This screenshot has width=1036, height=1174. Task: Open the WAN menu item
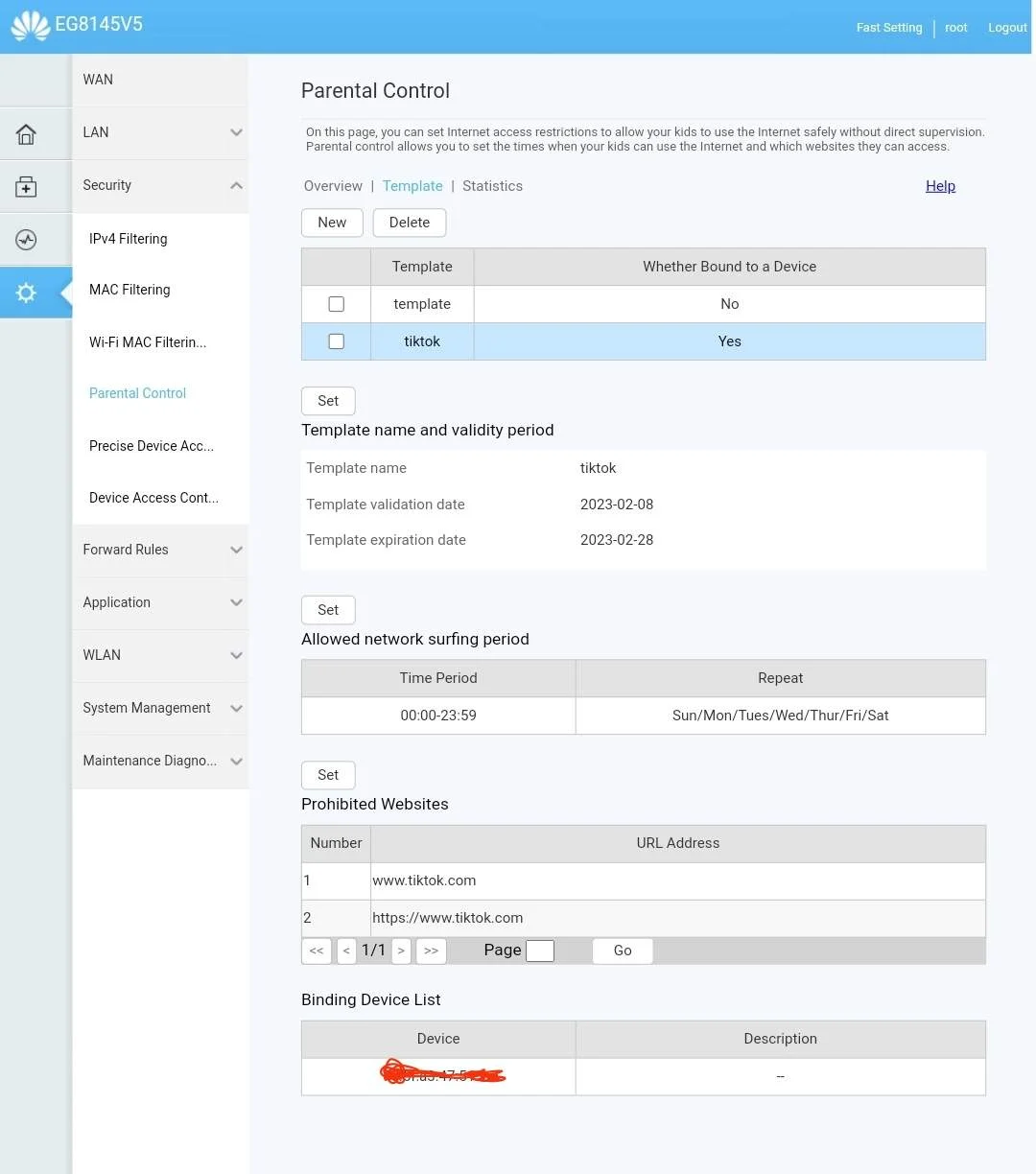[x=160, y=80]
